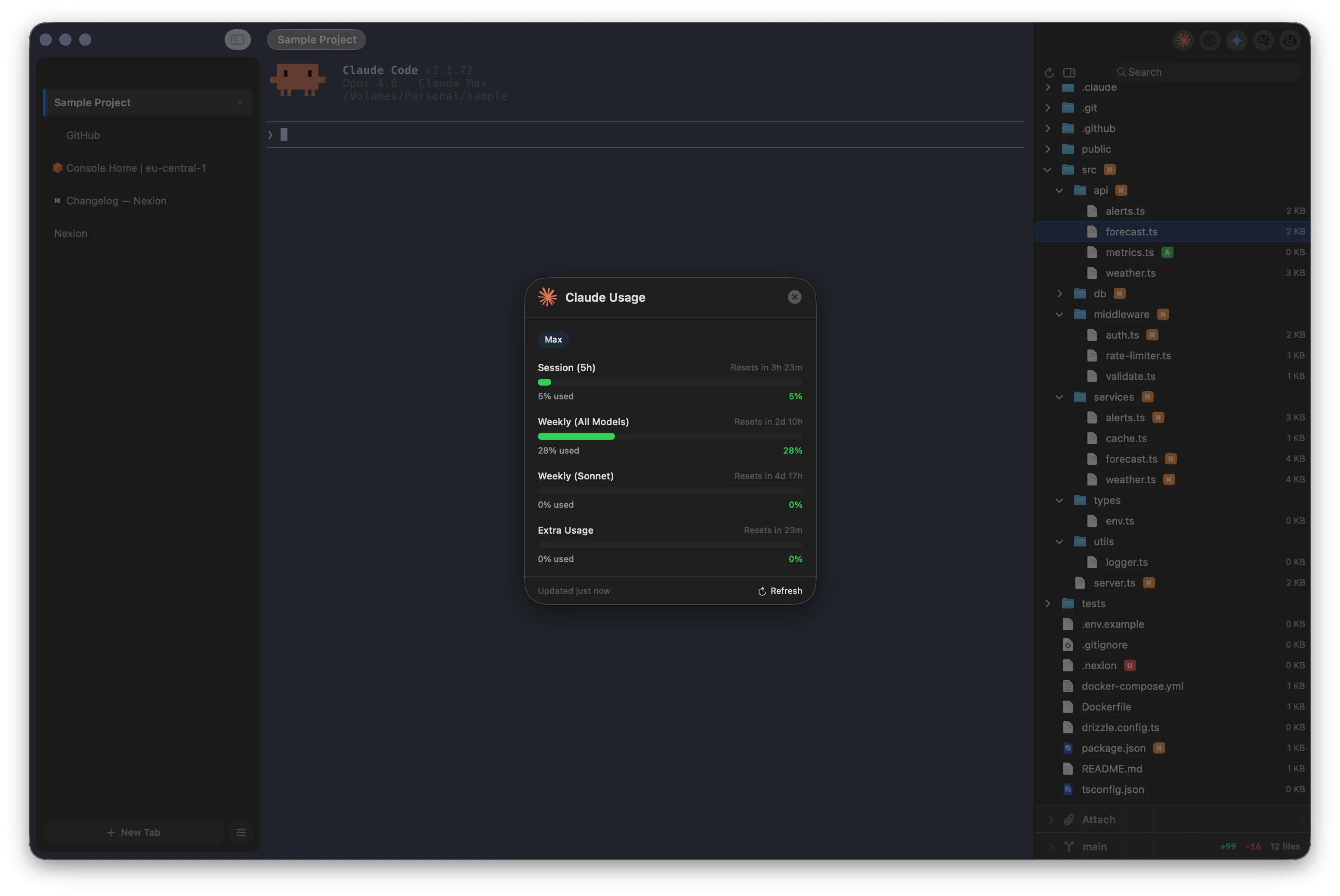Click the brain icon in the toolbar
Screen dimensions: 1340x896
1263,40
